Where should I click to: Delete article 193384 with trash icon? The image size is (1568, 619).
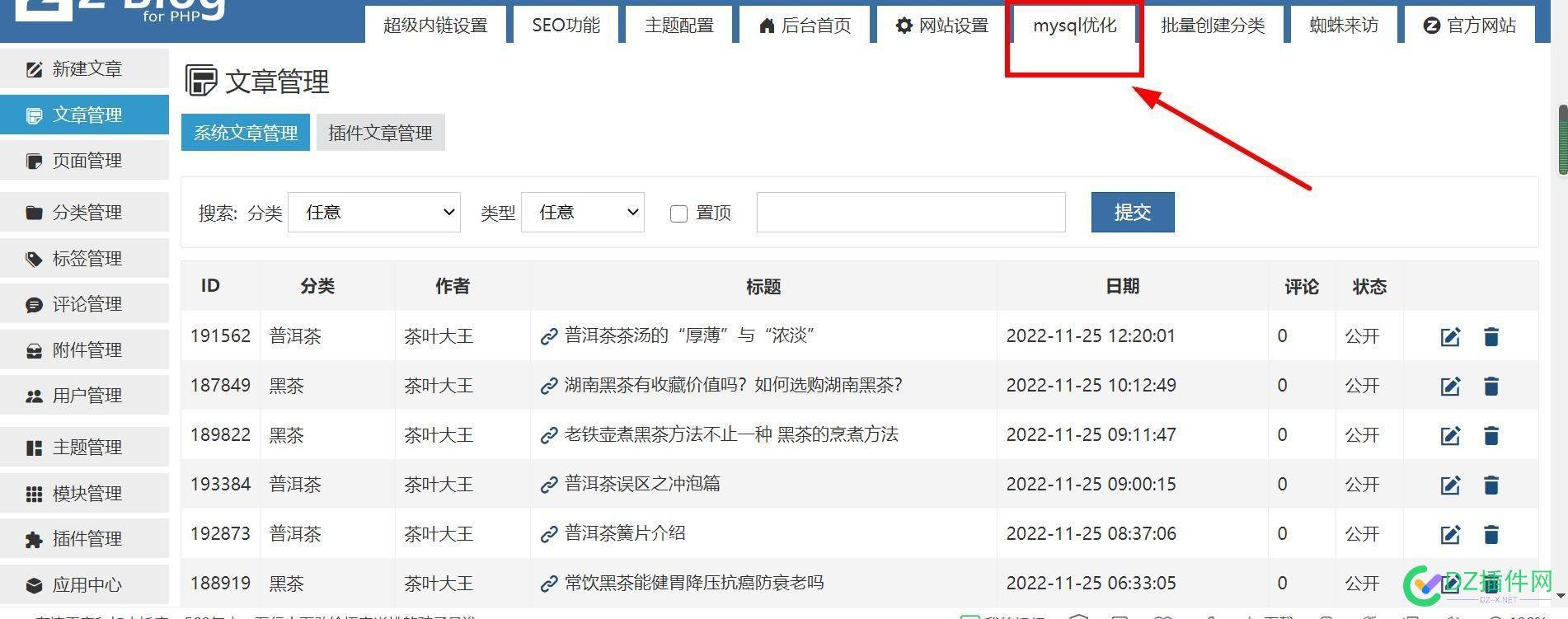pos(1491,485)
